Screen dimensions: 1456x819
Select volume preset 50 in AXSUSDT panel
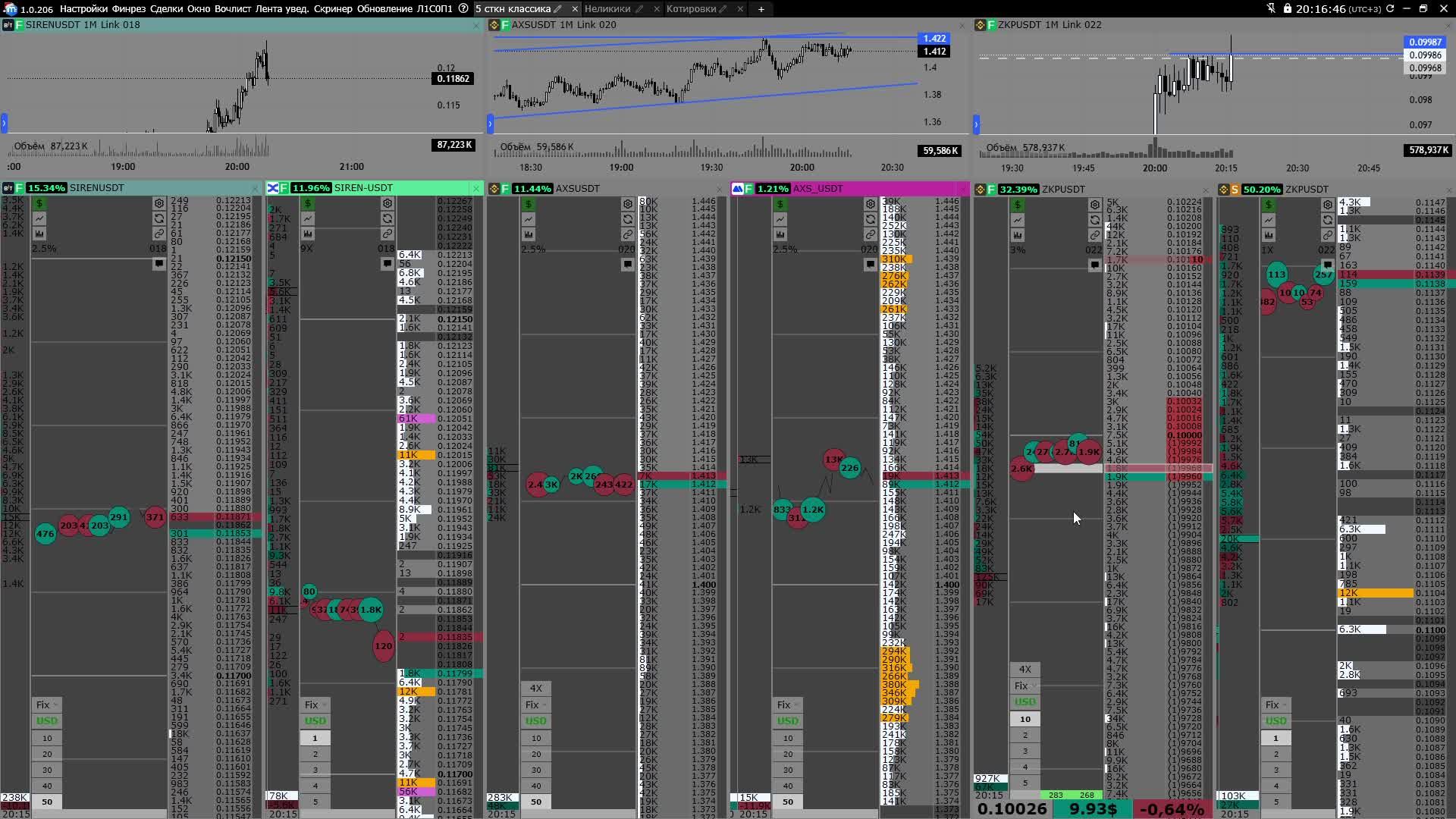[535, 802]
